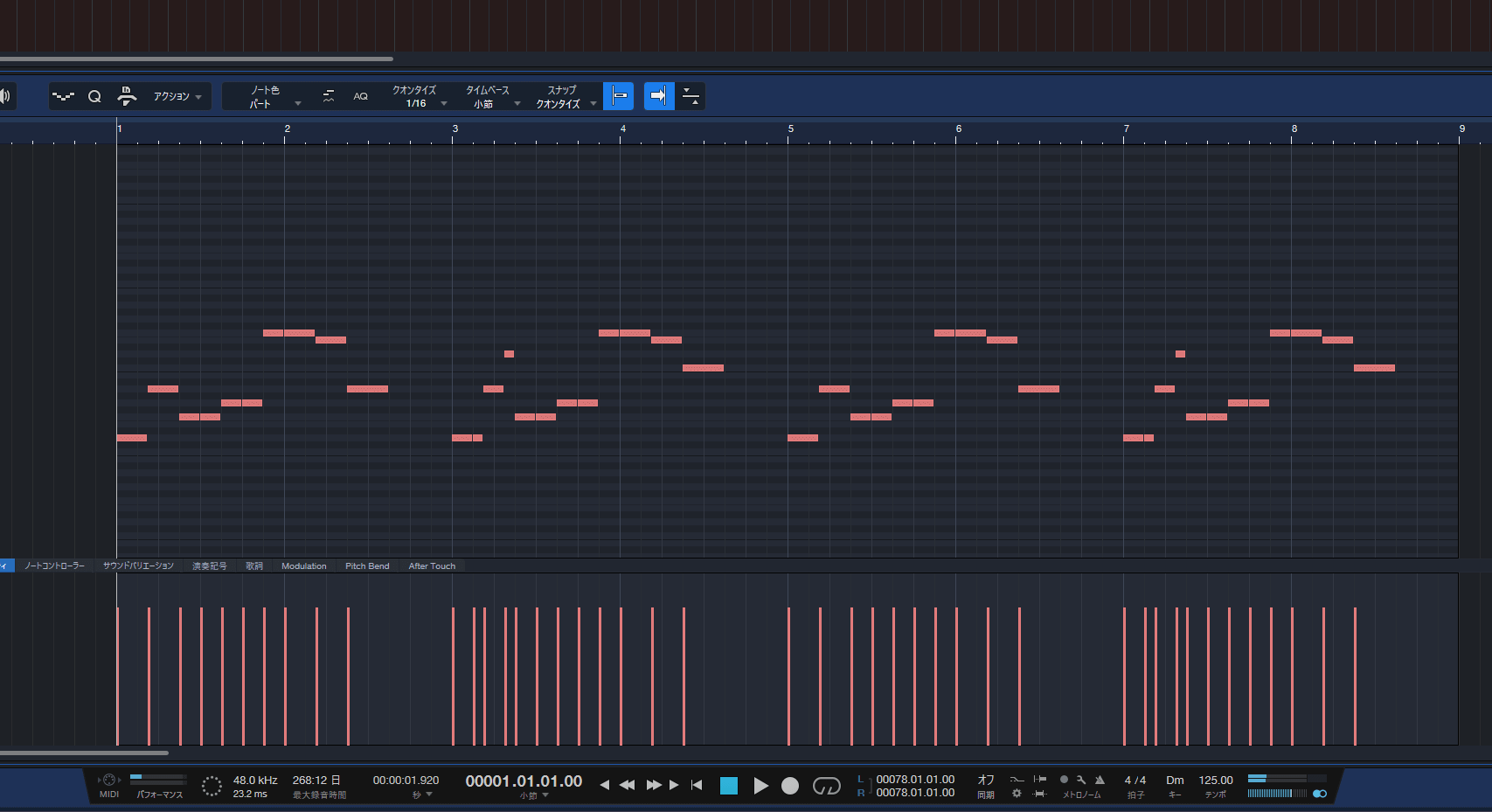Click bar 5 on the timeline ruler
Viewport: 1492px width, 812px height.
(x=790, y=129)
